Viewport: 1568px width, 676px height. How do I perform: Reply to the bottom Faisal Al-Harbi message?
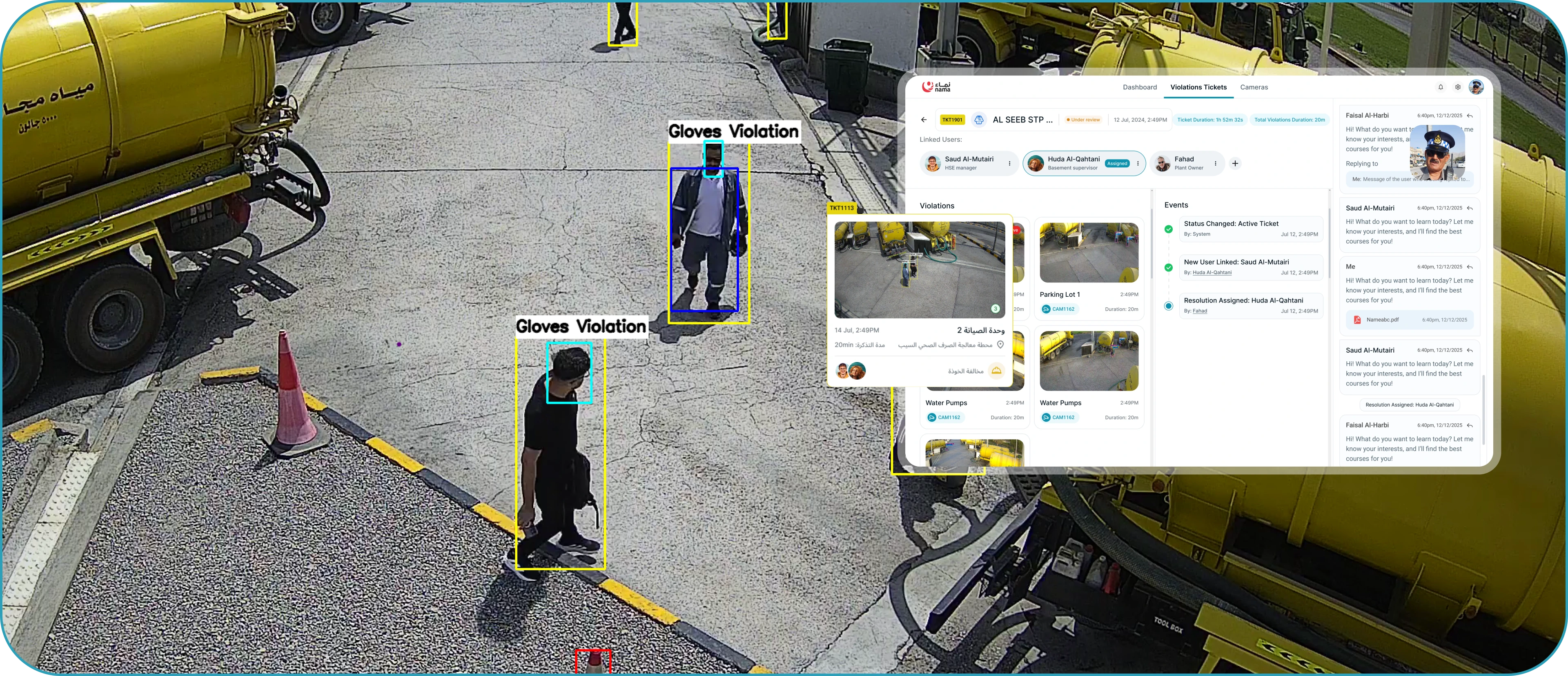[x=1470, y=425]
